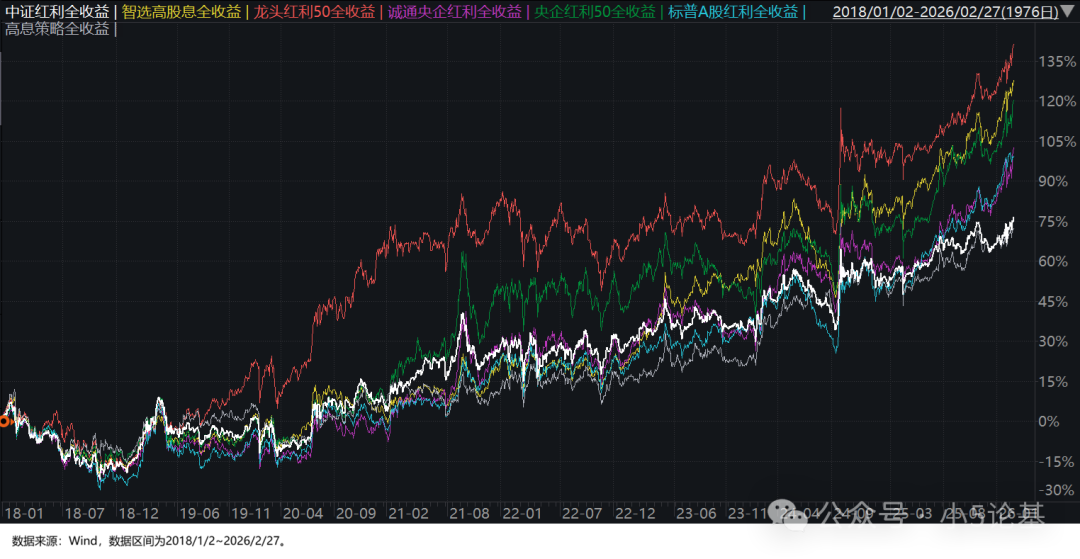
Task: Click the 20-04 marker on time axis
Action: [x=306, y=513]
